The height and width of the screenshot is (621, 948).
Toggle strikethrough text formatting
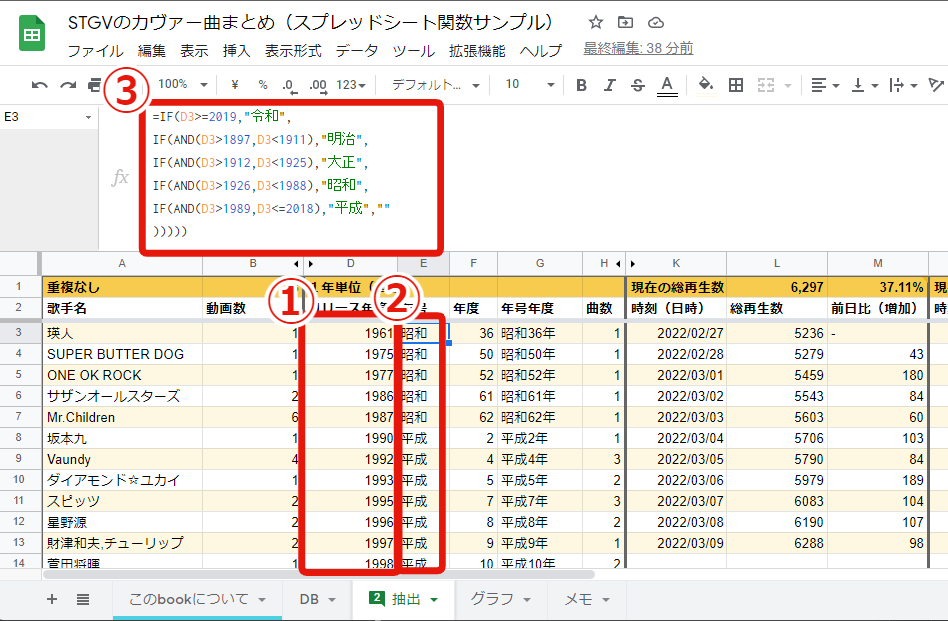(638, 85)
